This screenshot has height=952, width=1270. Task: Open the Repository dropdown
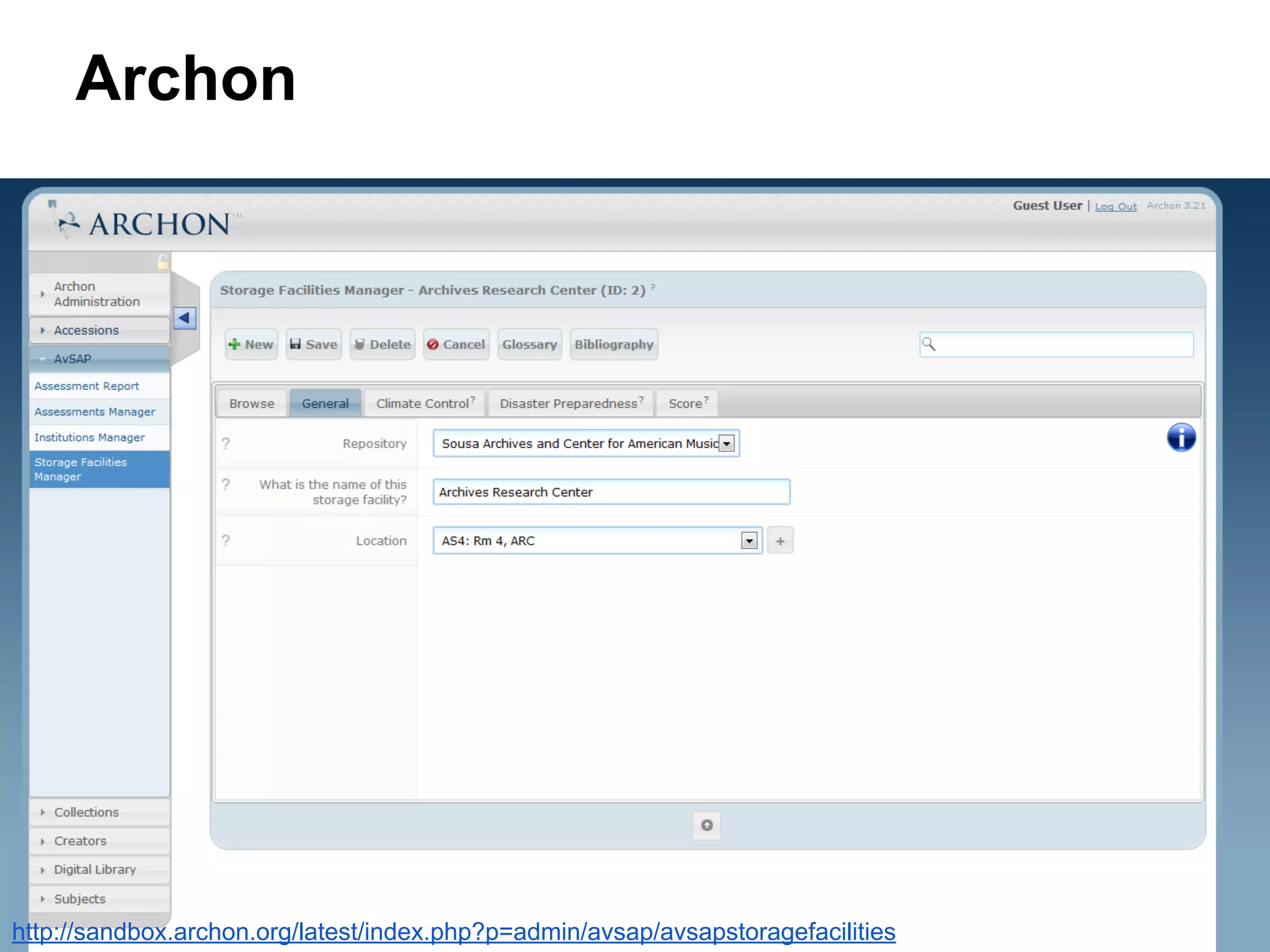click(x=586, y=443)
